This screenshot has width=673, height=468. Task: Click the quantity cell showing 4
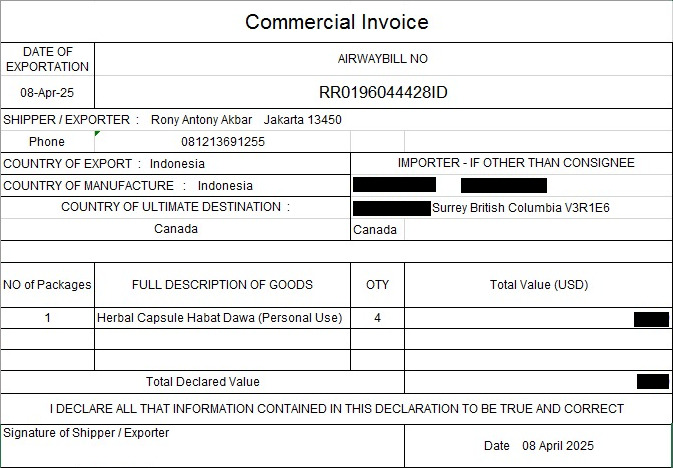coord(377,318)
